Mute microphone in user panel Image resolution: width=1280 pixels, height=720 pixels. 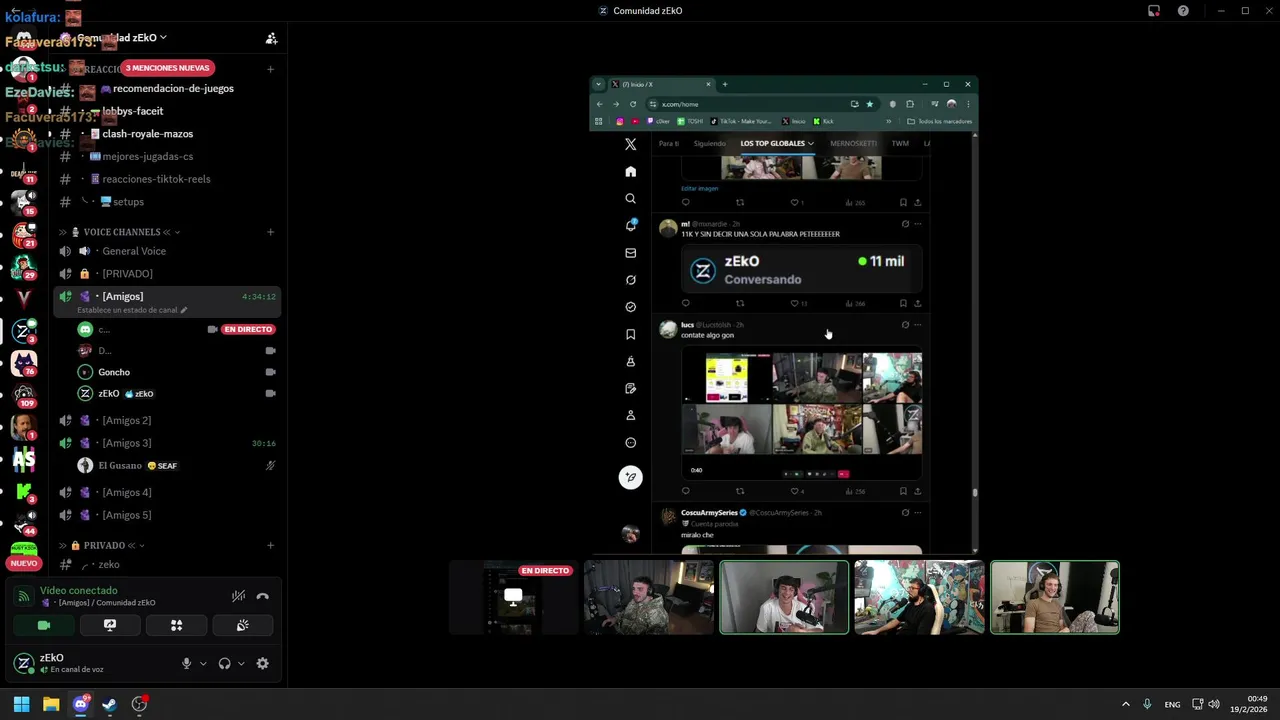click(x=186, y=663)
